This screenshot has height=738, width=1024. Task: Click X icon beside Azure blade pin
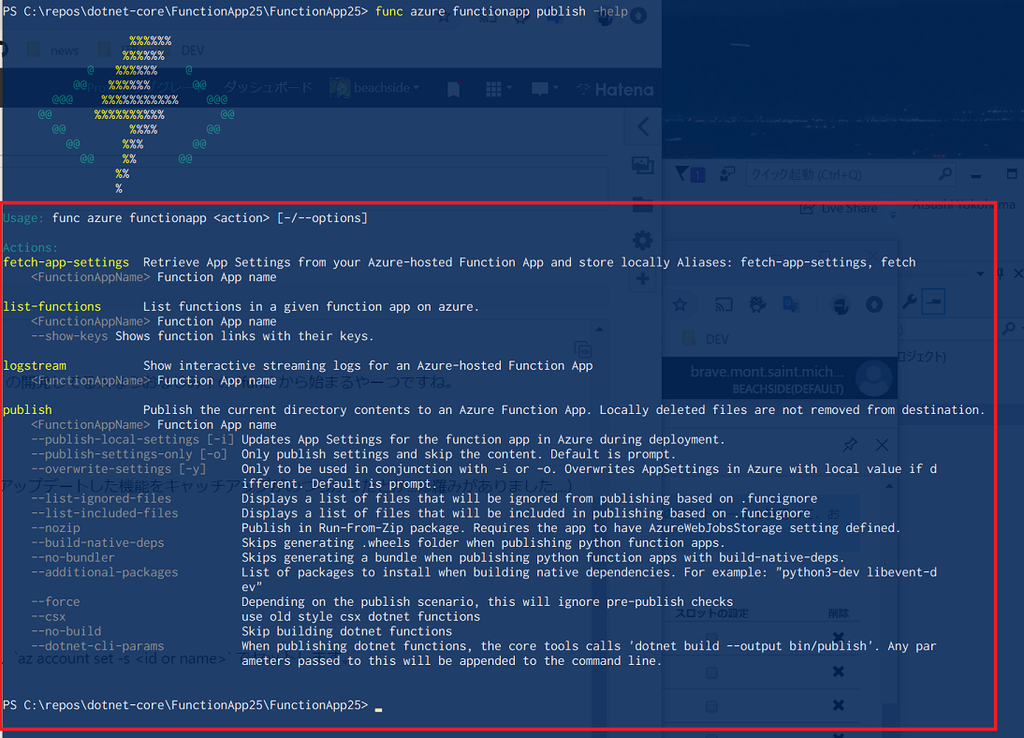pyautogui.click(x=882, y=445)
